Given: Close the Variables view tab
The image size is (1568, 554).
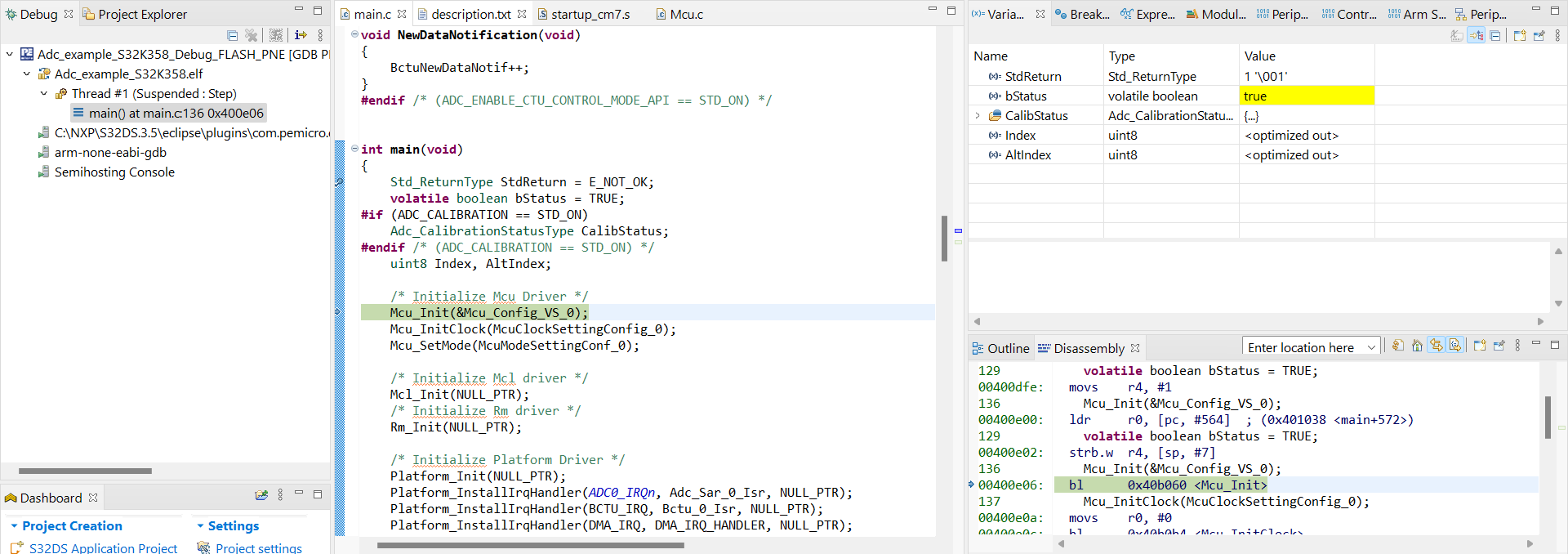Looking at the screenshot, I should pos(1040,14).
